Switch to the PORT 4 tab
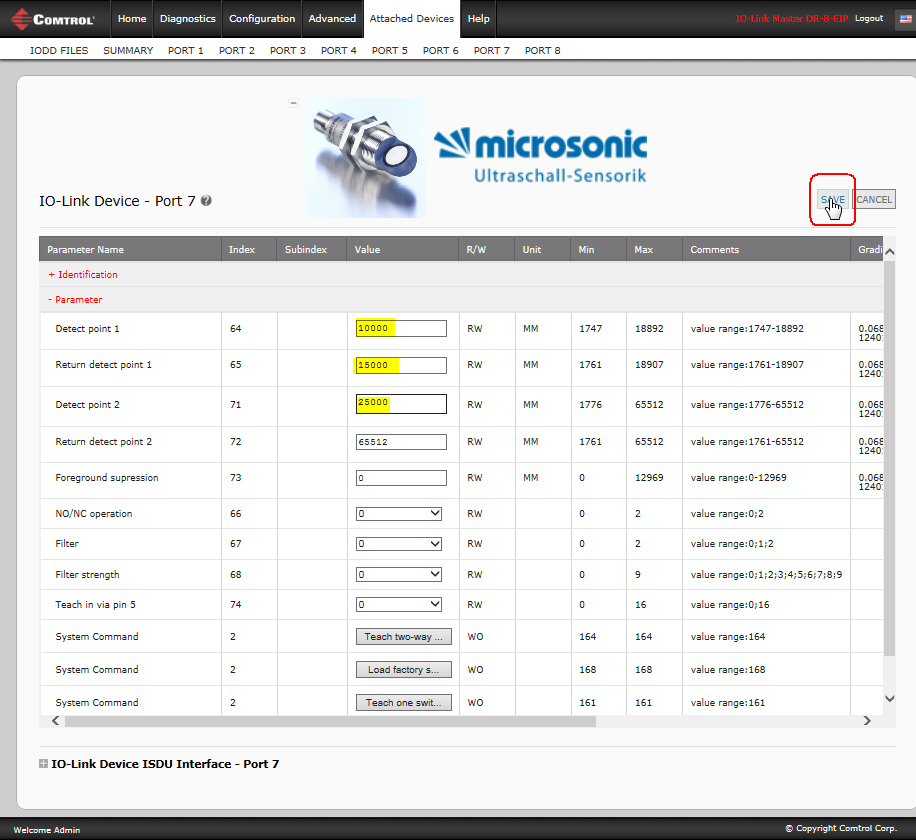The width and height of the screenshot is (916, 840). (x=338, y=50)
